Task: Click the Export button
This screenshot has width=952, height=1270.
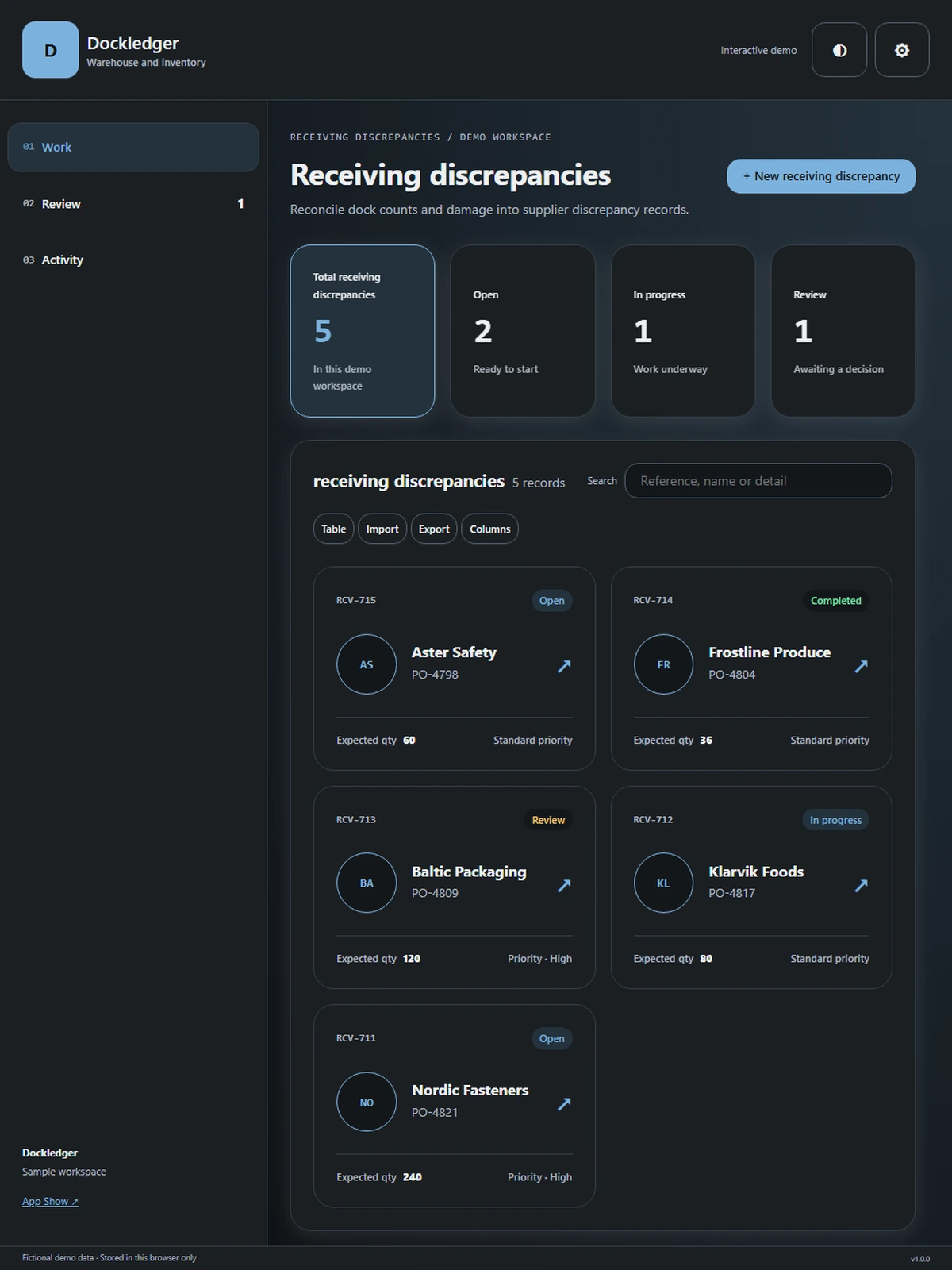Action: 434,529
